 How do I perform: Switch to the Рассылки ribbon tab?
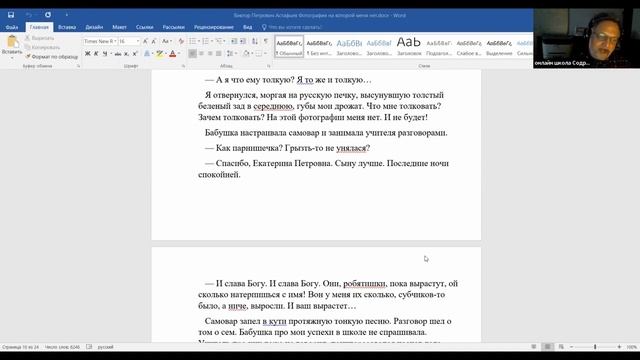(173, 27)
